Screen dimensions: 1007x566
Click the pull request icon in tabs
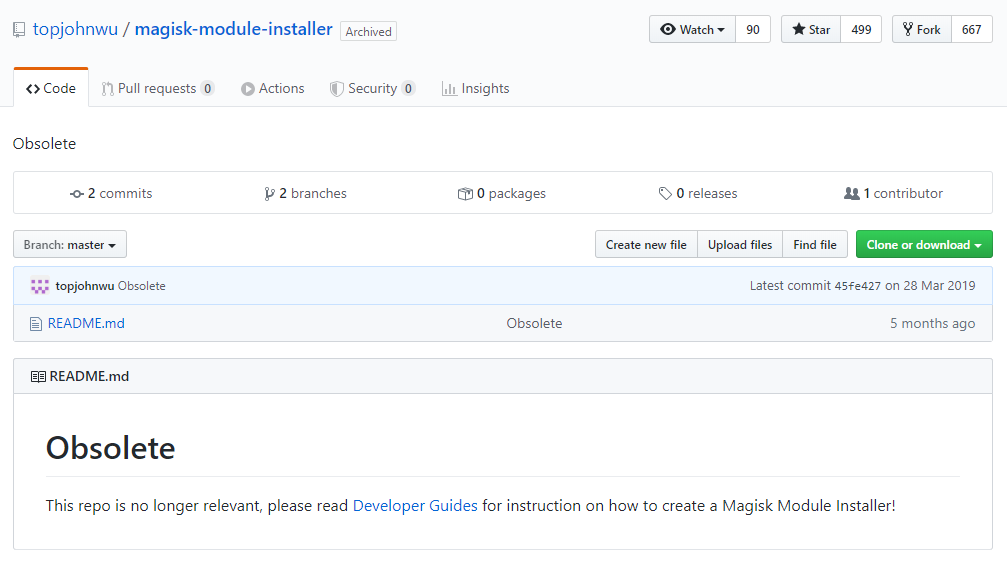107,89
